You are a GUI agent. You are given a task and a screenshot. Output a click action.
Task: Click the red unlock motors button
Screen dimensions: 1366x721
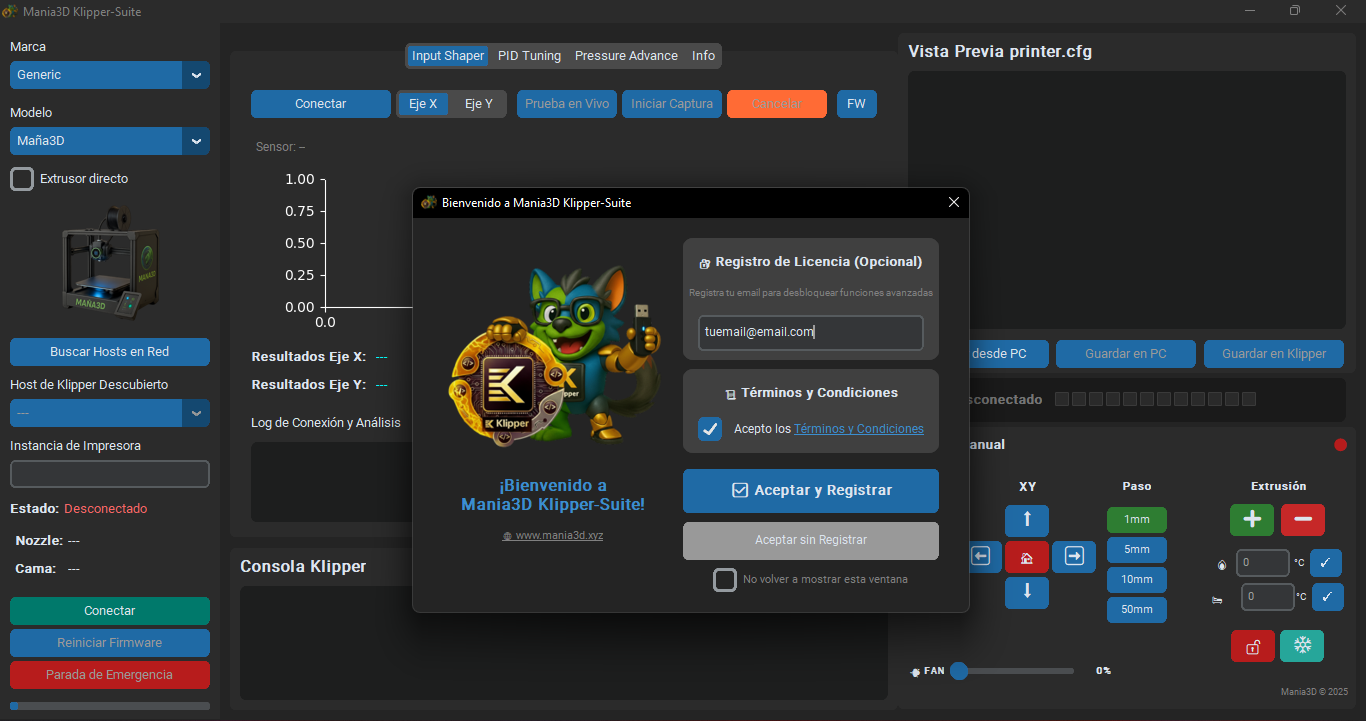tap(1252, 646)
